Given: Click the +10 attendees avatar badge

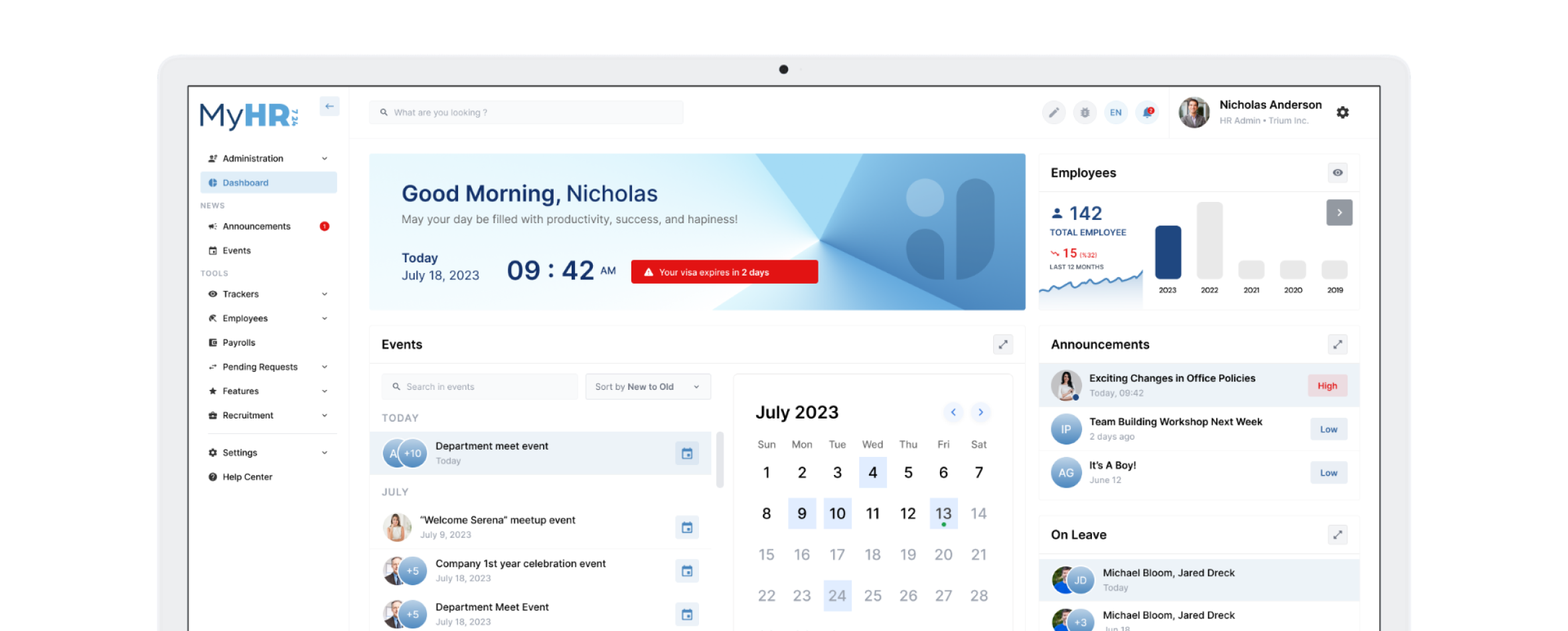Looking at the screenshot, I should 413,454.
